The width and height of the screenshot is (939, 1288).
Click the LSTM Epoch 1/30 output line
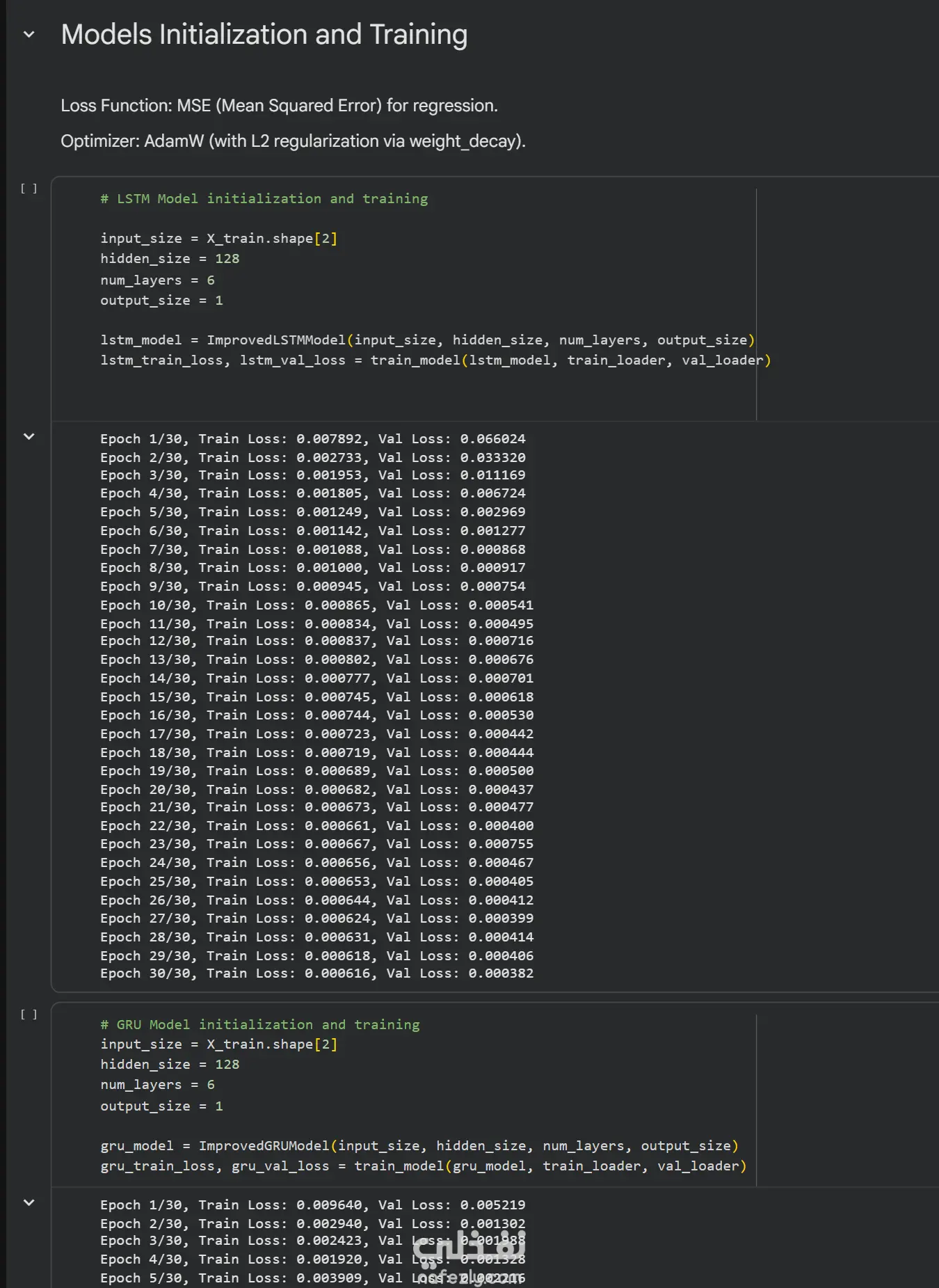312,439
